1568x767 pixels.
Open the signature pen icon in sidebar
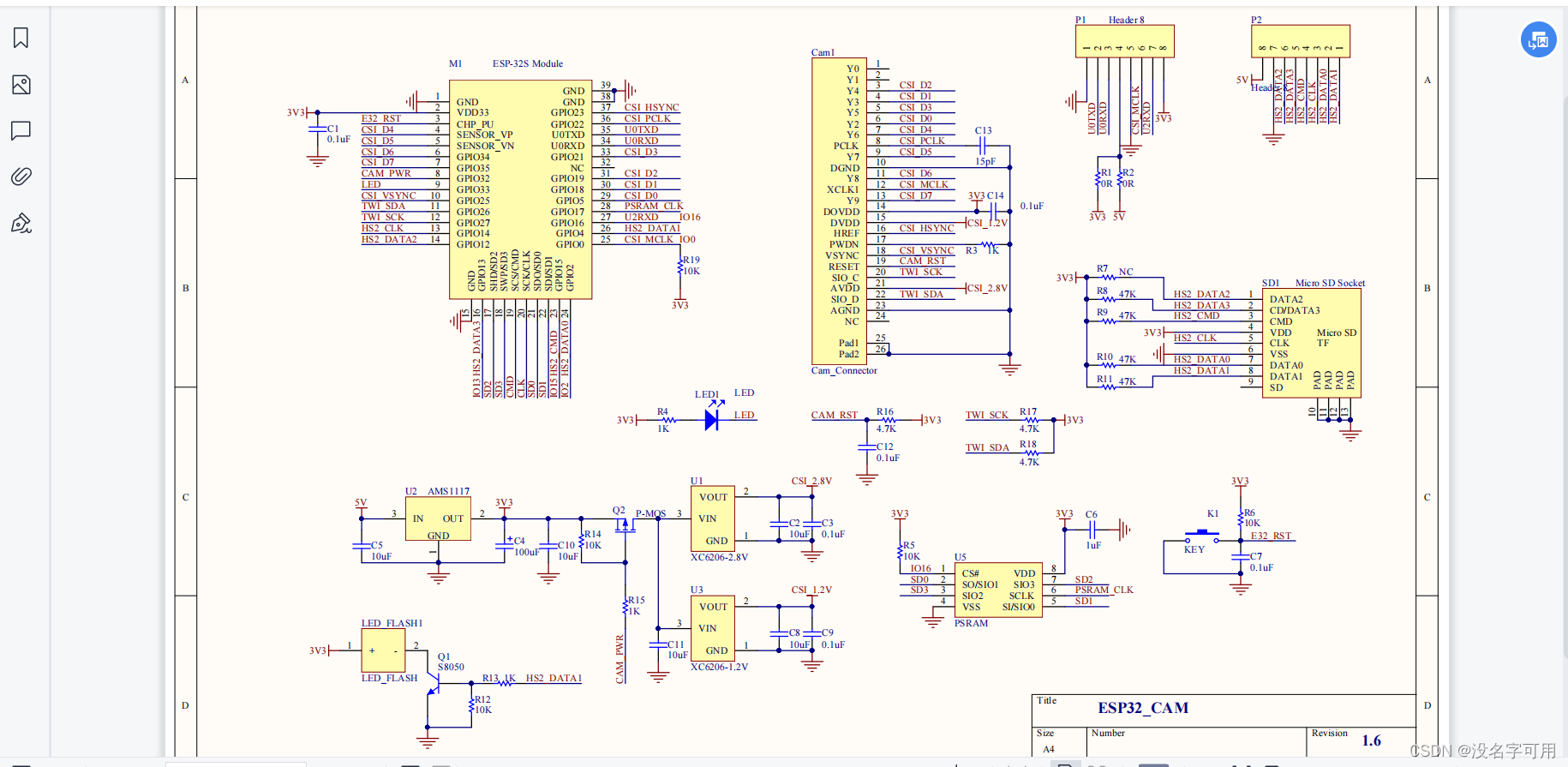21,224
